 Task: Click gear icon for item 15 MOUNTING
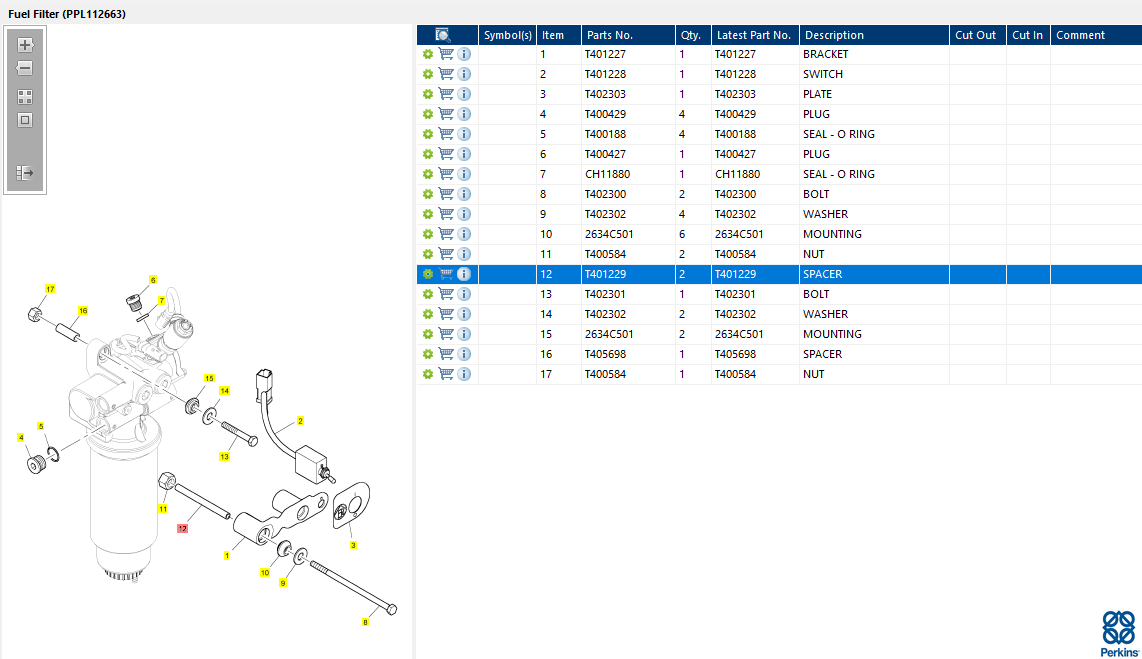coord(428,334)
